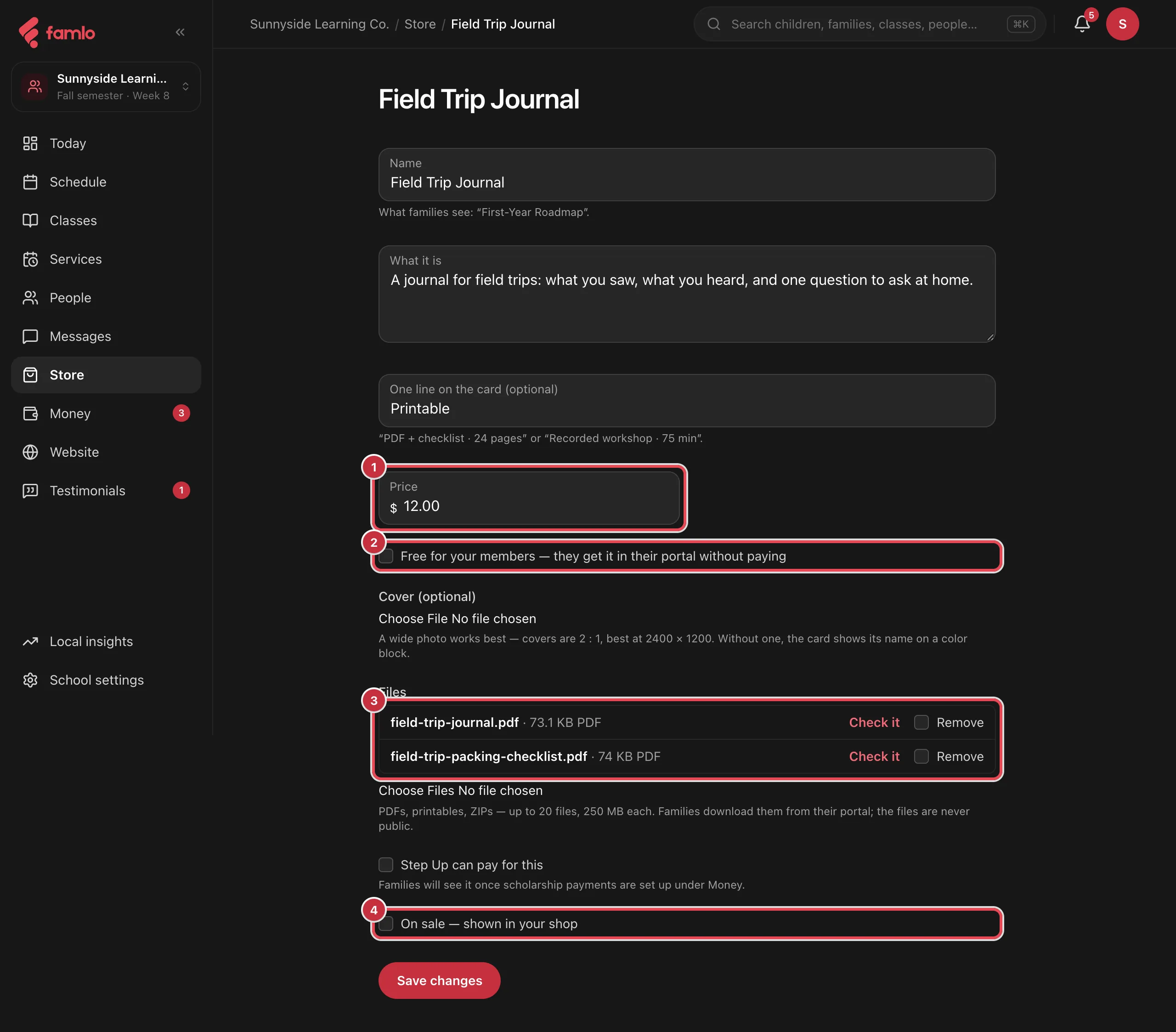Click the Store bag icon
Viewport: 1176px width, 1032px height.
(x=30, y=374)
